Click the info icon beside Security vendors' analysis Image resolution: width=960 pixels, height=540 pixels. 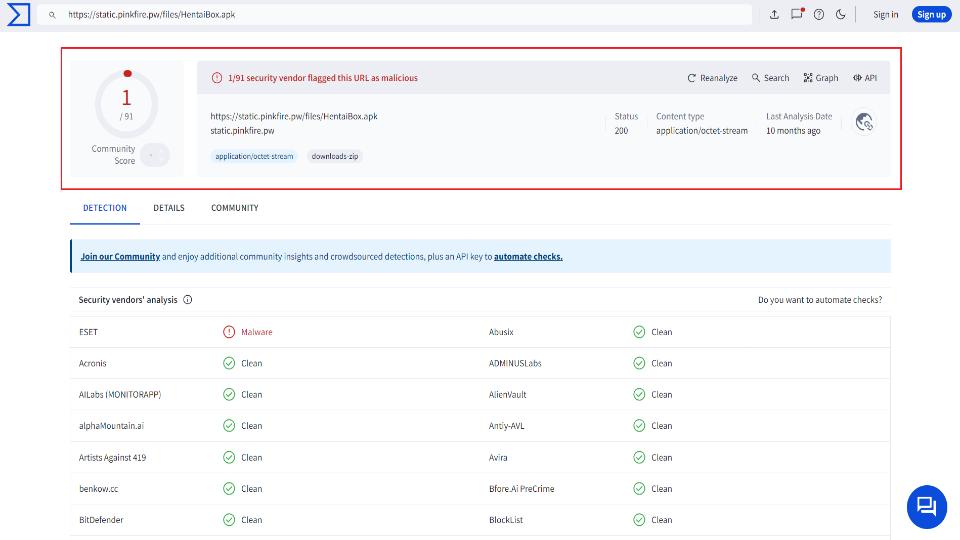coord(187,299)
